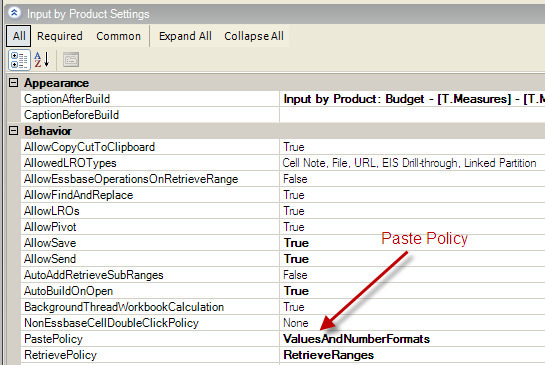Click the Expand All button
This screenshot has height=365, width=545.
(185, 36)
